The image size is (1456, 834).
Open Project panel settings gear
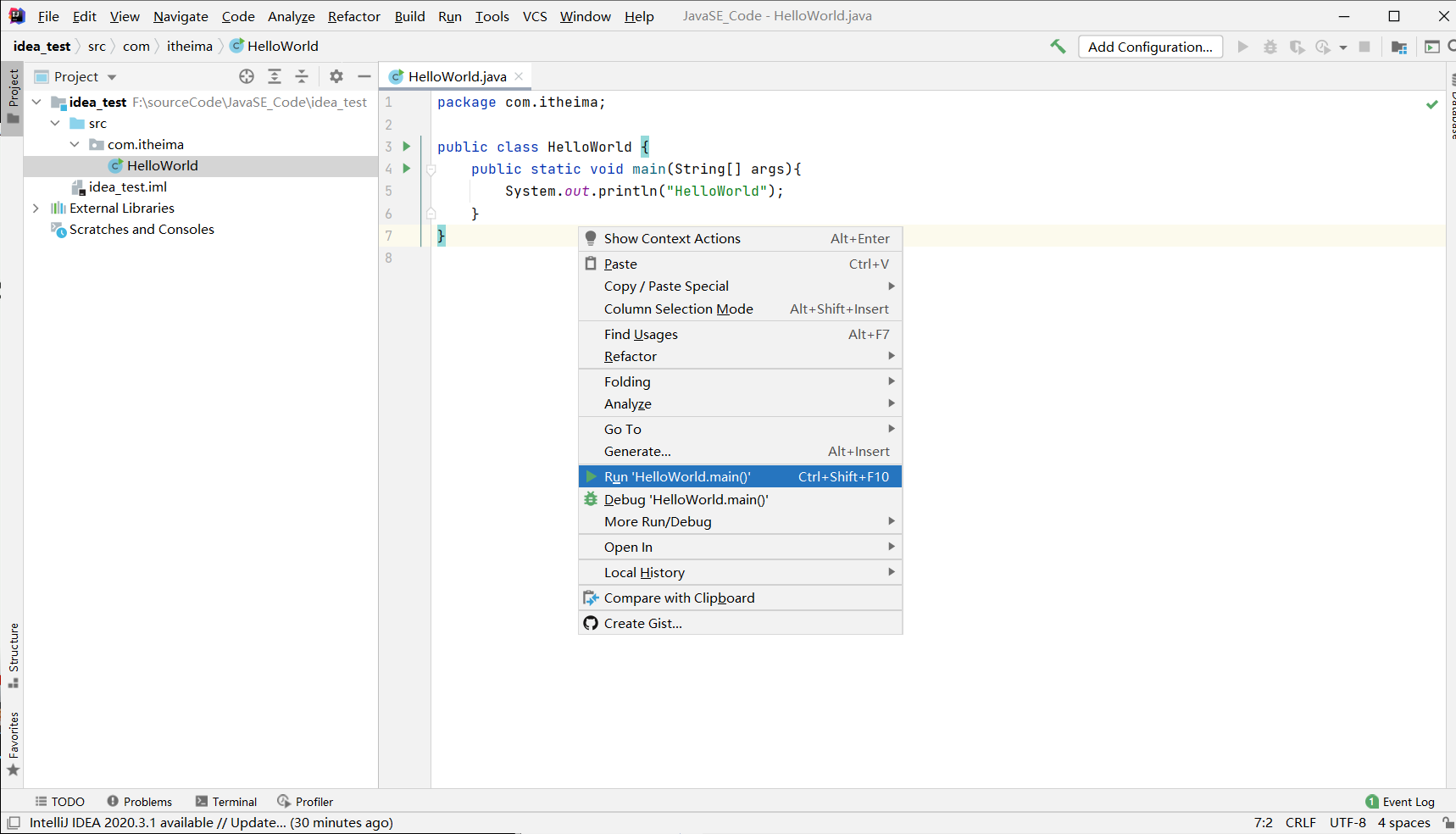coord(336,76)
